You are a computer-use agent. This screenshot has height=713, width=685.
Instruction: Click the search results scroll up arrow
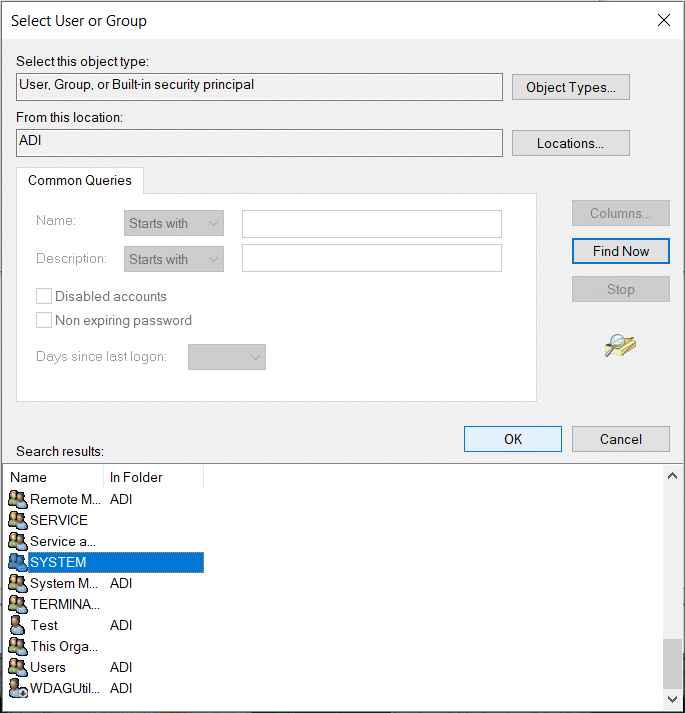pos(672,477)
